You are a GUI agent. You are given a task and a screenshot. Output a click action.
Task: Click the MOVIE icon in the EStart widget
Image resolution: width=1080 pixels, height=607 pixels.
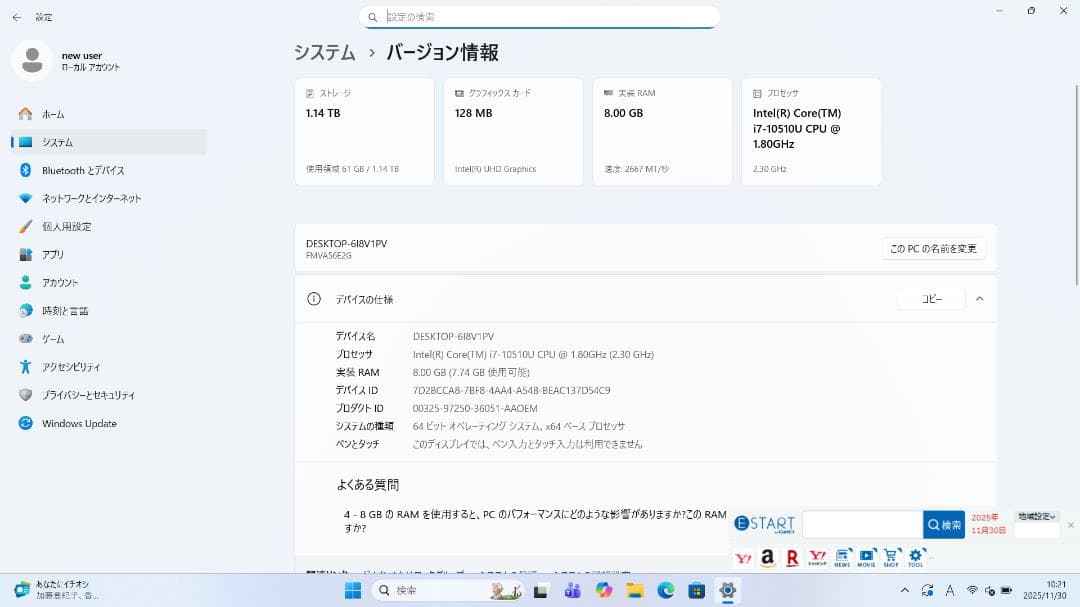tap(866, 557)
